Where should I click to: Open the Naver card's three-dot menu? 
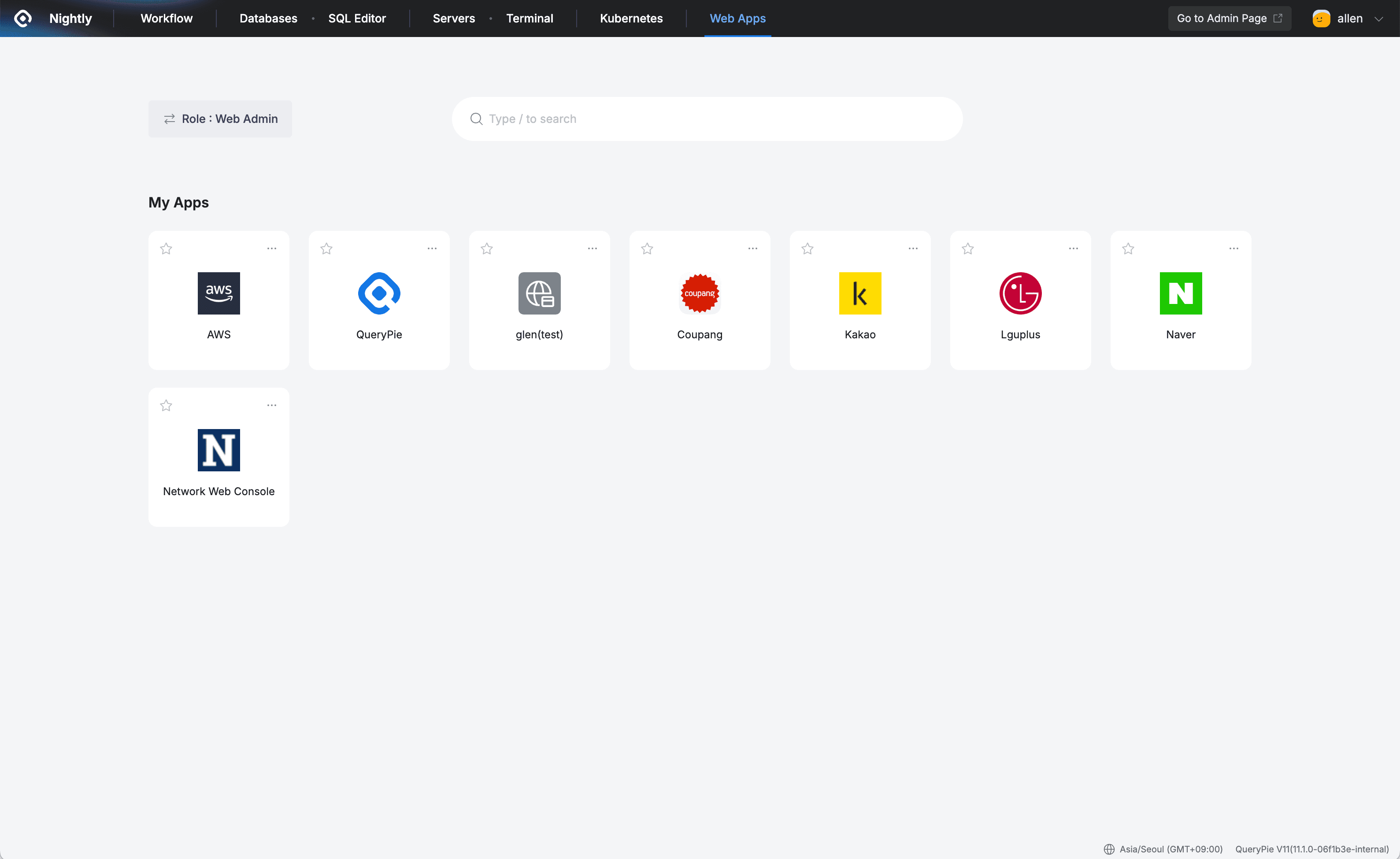click(1233, 248)
